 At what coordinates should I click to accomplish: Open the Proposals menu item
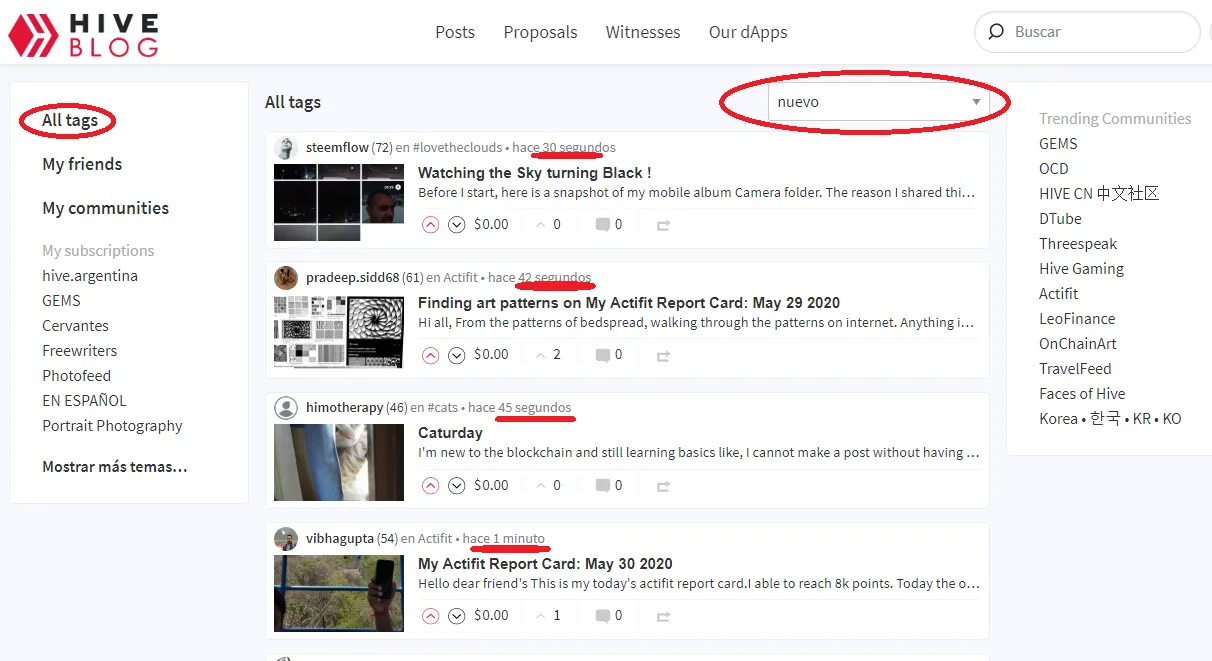(540, 32)
